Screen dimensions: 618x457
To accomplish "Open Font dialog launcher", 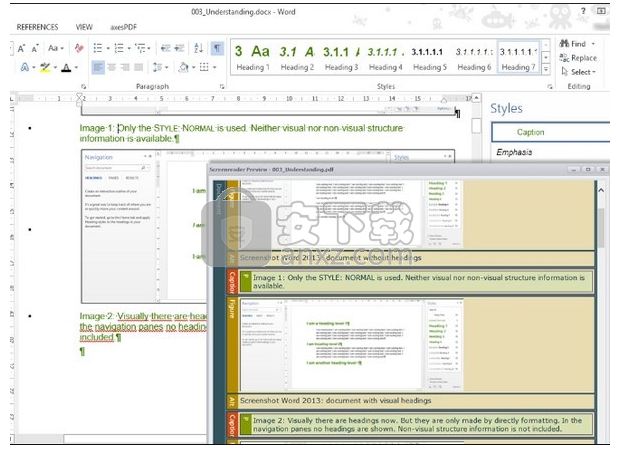I will coord(83,86).
